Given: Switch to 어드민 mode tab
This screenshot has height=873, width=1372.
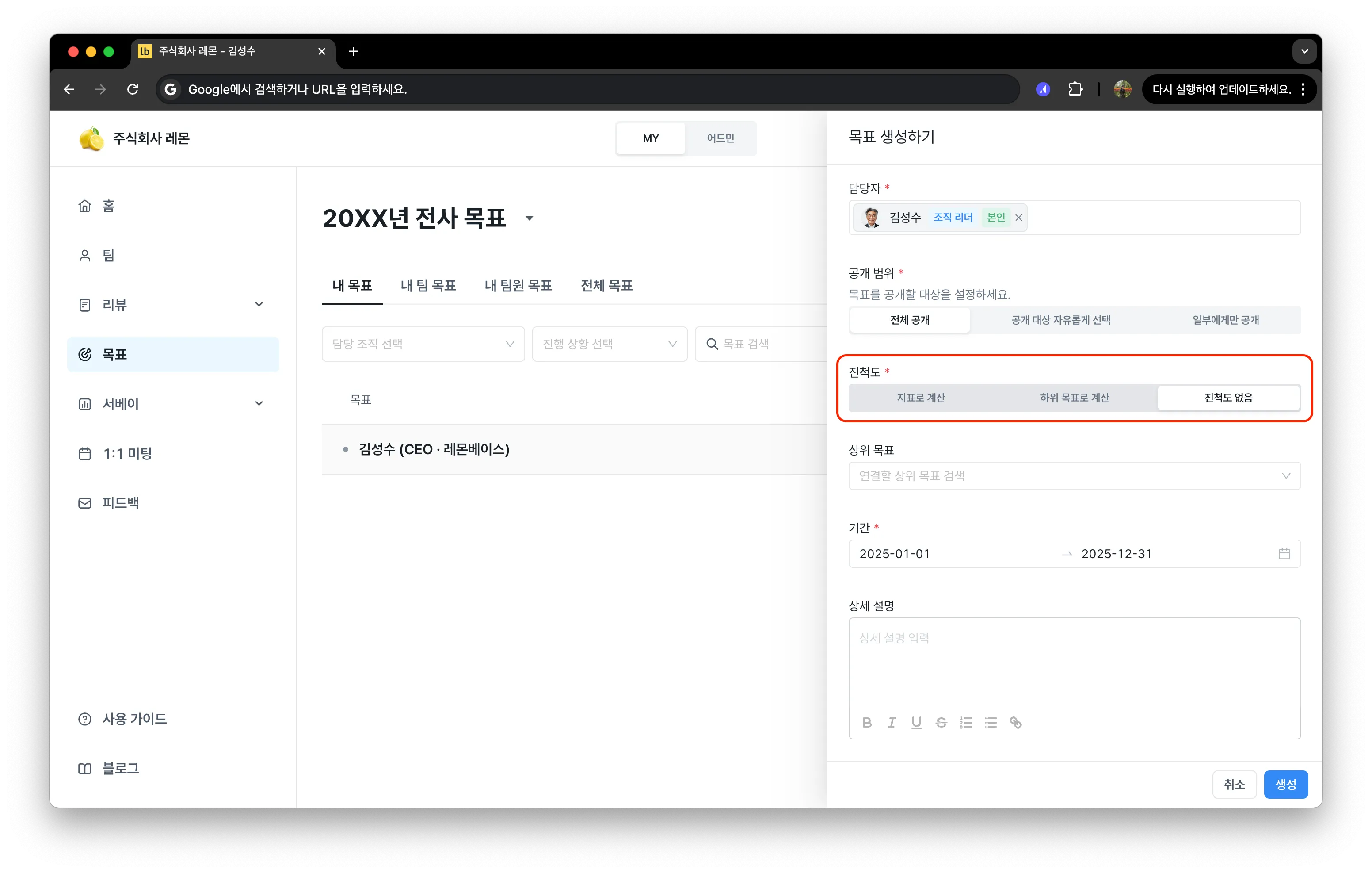Looking at the screenshot, I should click(720, 138).
